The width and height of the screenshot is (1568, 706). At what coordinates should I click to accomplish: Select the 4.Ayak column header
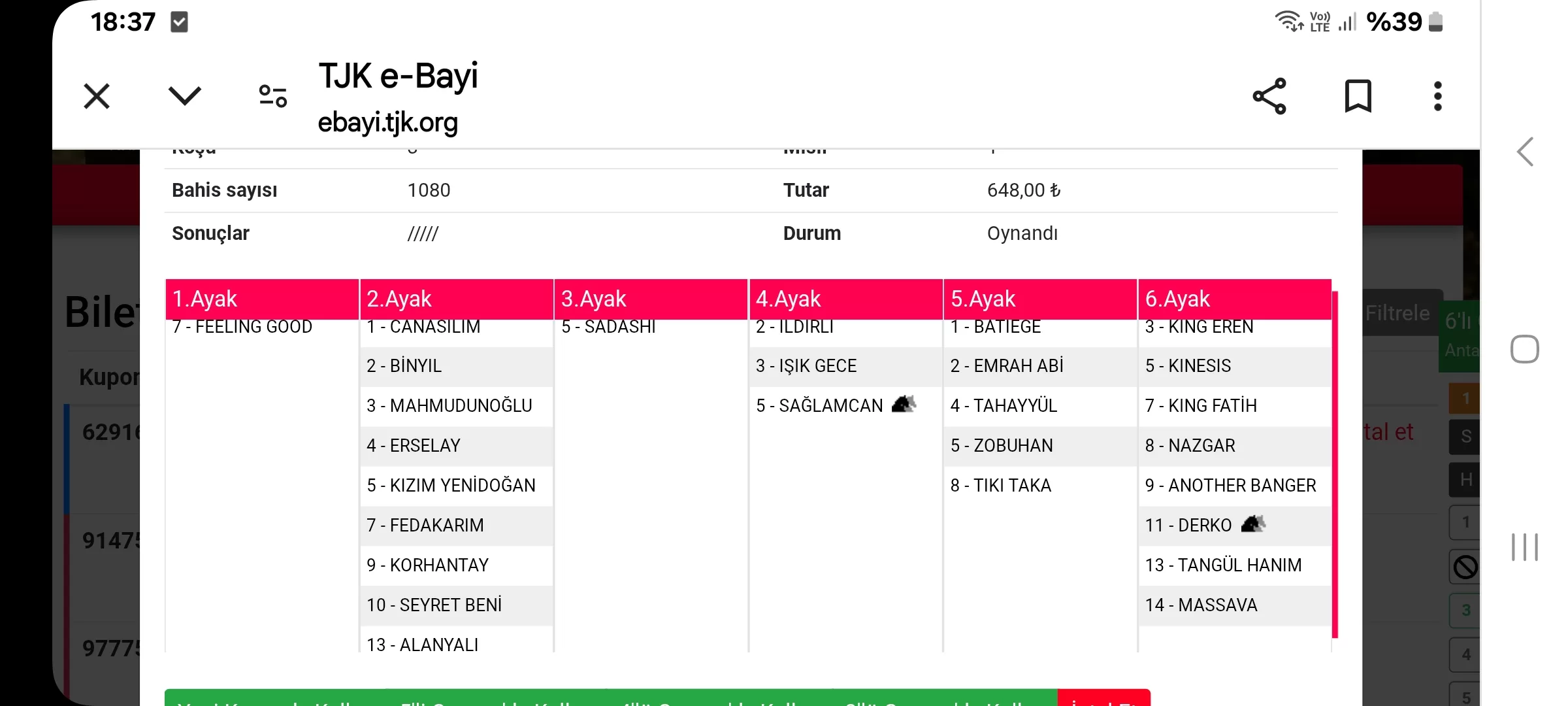[x=845, y=299]
